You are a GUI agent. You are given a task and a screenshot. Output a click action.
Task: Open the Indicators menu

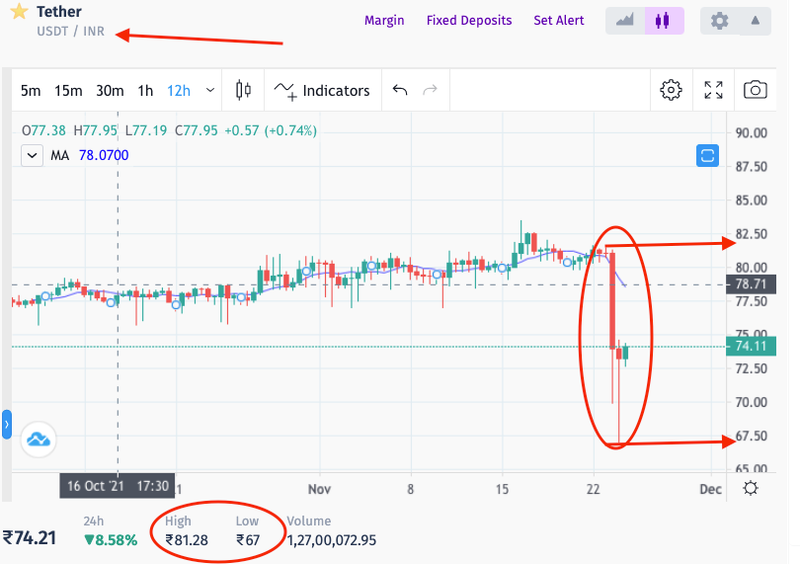[x=322, y=91]
